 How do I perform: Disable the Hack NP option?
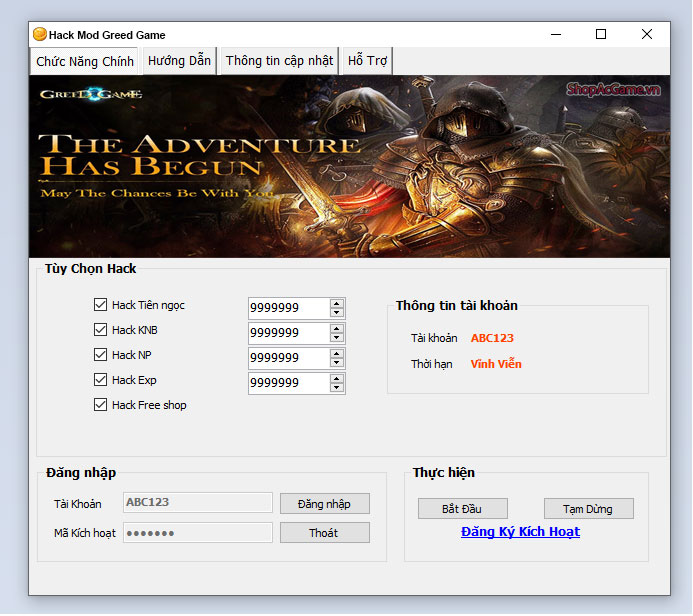(100, 354)
